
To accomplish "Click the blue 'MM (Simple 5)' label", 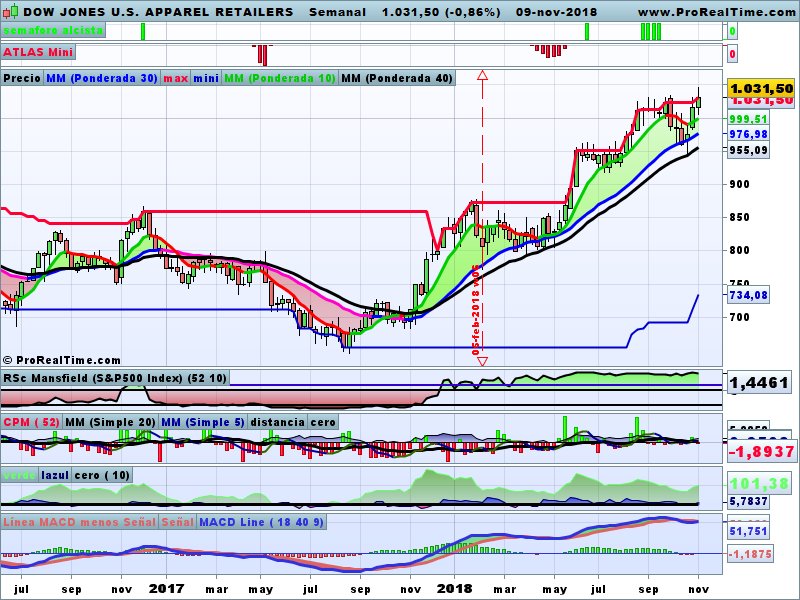I will point(203,422).
